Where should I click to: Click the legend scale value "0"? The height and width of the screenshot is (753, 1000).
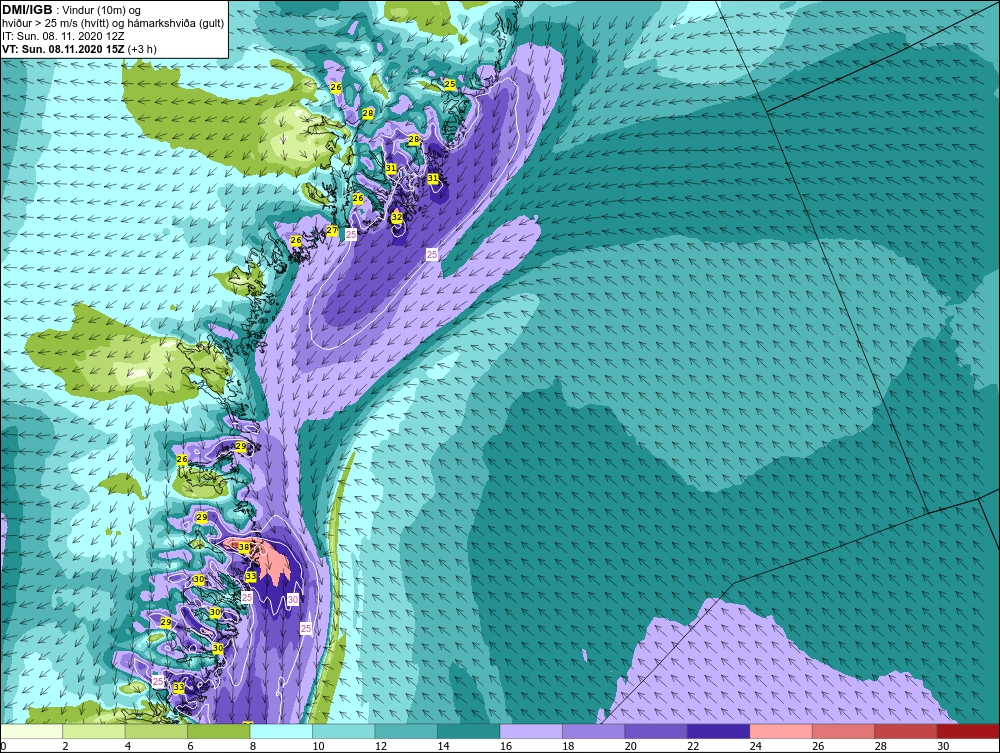coord(3,746)
